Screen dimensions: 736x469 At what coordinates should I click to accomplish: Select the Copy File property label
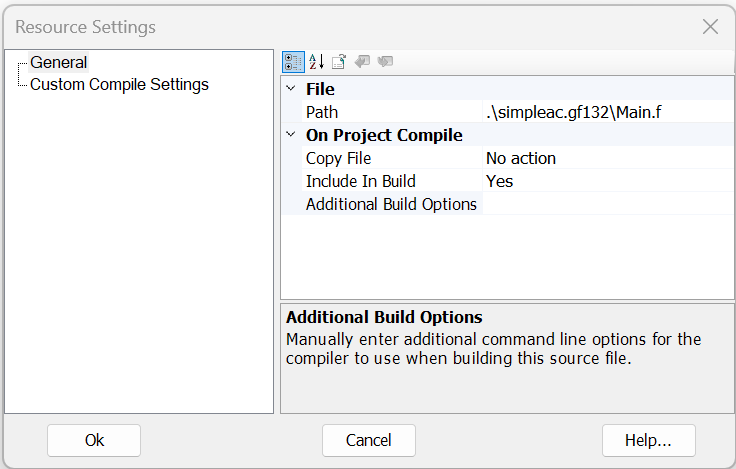338,158
